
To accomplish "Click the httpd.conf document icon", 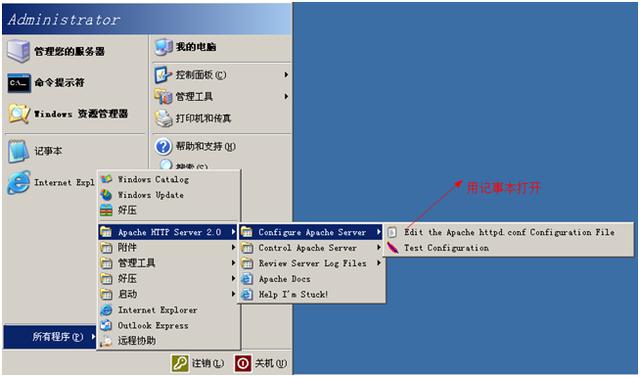I will pyautogui.click(x=392, y=232).
